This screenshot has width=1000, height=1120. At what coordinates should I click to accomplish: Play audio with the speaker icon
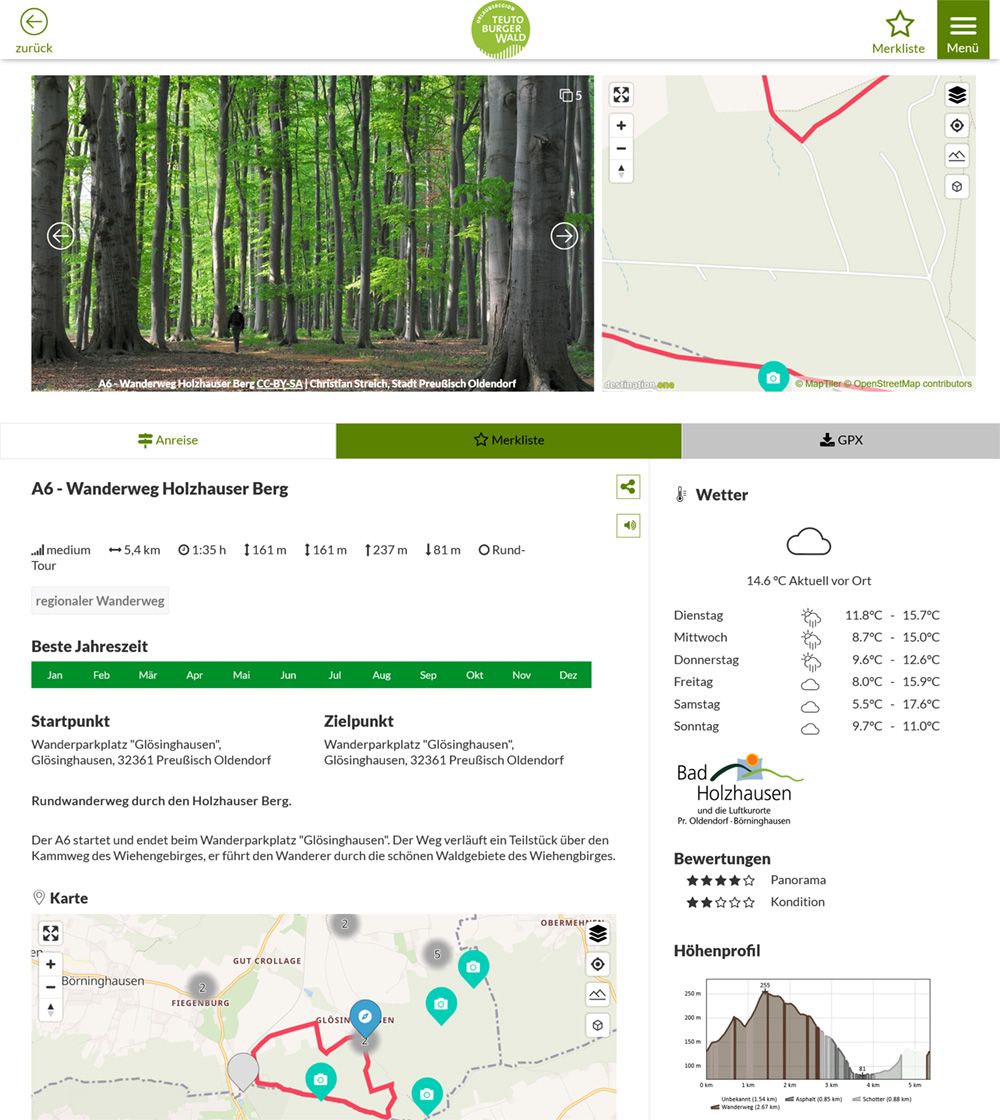pyautogui.click(x=628, y=525)
